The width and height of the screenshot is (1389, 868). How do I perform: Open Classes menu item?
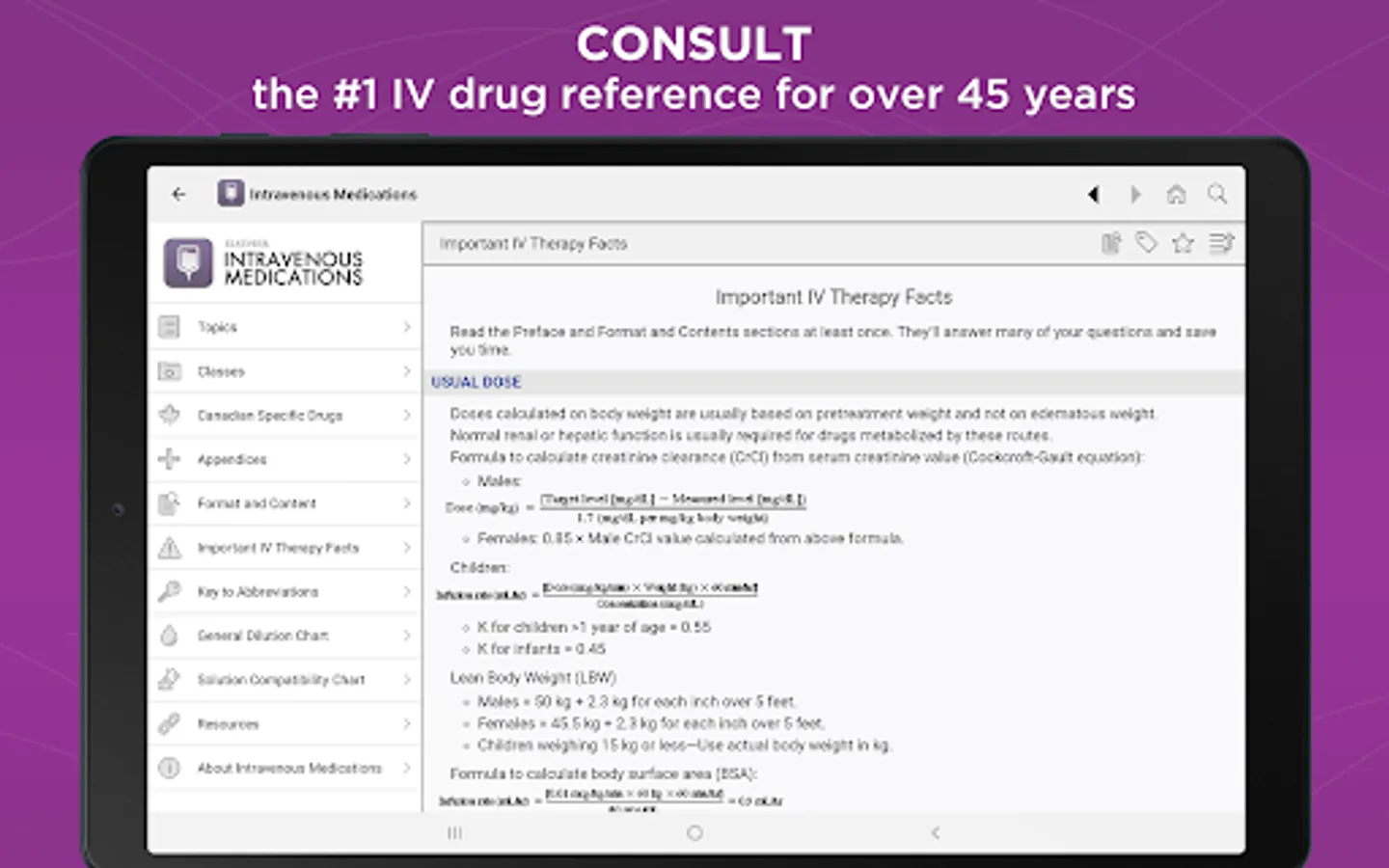point(286,371)
